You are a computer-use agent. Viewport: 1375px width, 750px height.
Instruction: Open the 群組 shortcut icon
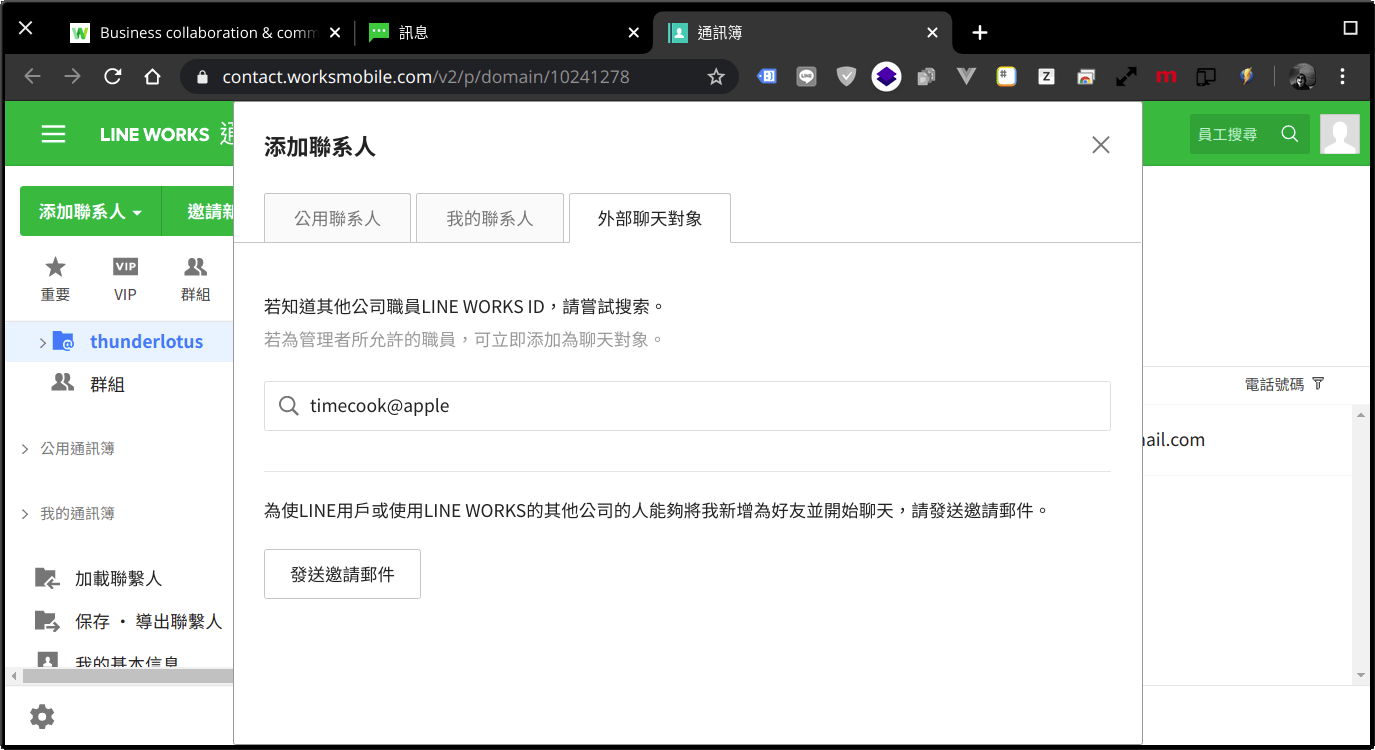tap(196, 279)
